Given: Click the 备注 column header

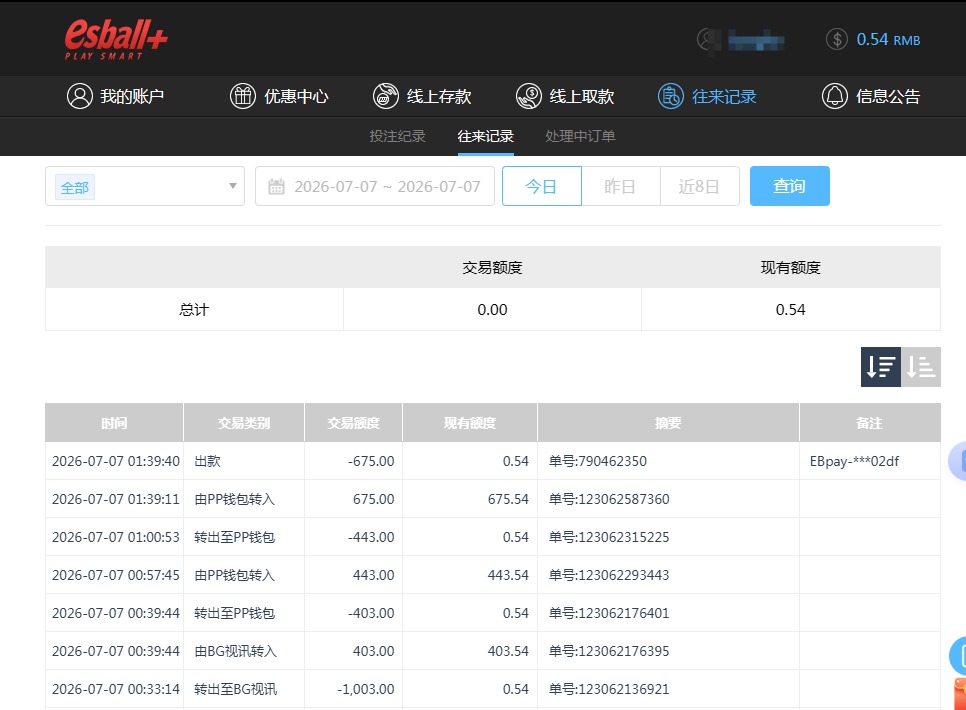Looking at the screenshot, I should coord(869,423).
